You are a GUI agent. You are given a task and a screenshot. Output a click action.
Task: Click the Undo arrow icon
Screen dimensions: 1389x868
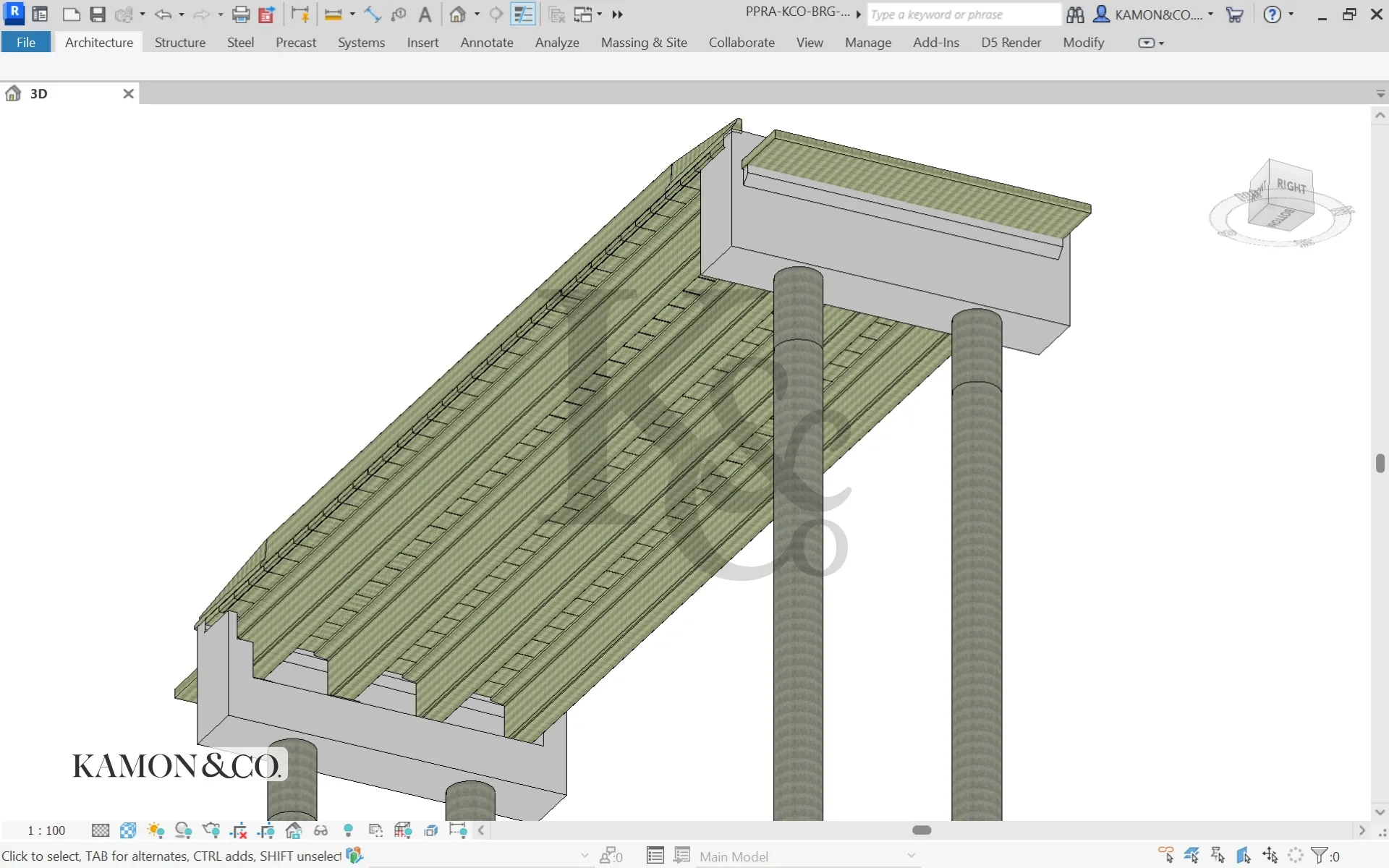coord(162,14)
